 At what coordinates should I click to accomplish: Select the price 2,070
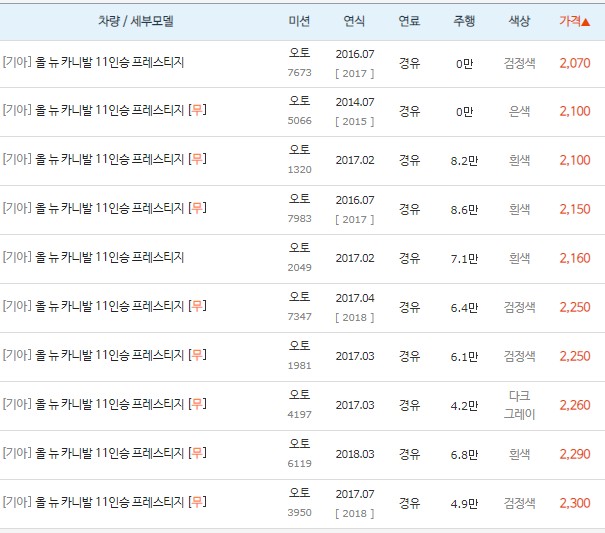pyautogui.click(x=575, y=63)
